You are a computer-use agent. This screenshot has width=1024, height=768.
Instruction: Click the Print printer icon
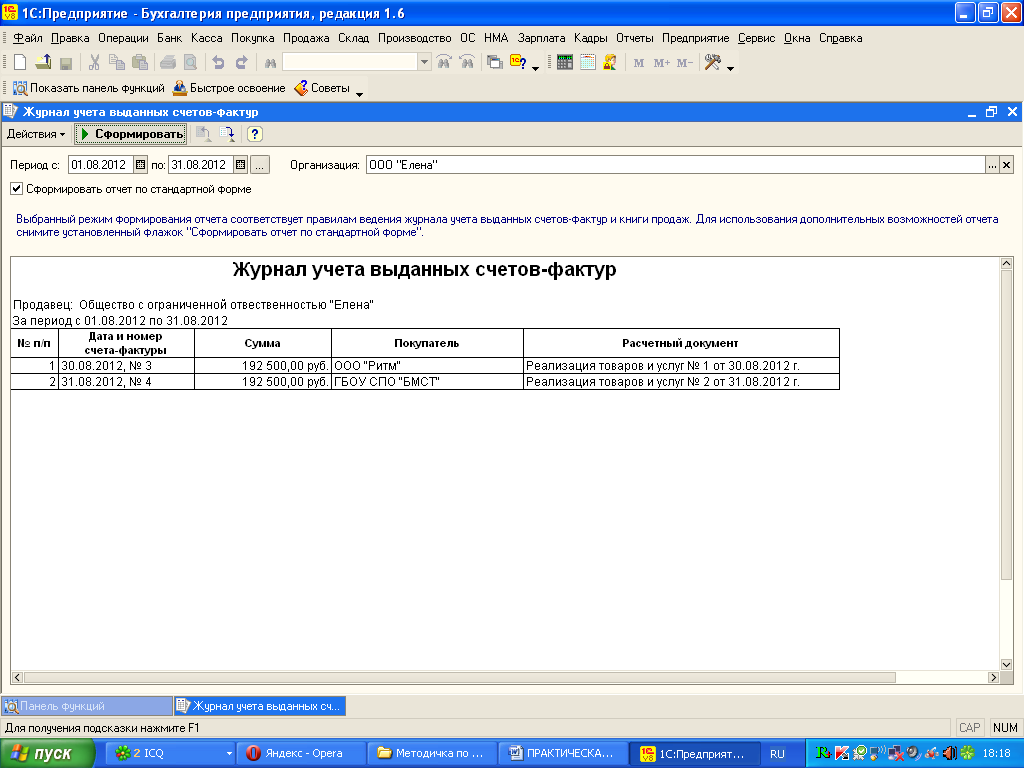point(168,63)
